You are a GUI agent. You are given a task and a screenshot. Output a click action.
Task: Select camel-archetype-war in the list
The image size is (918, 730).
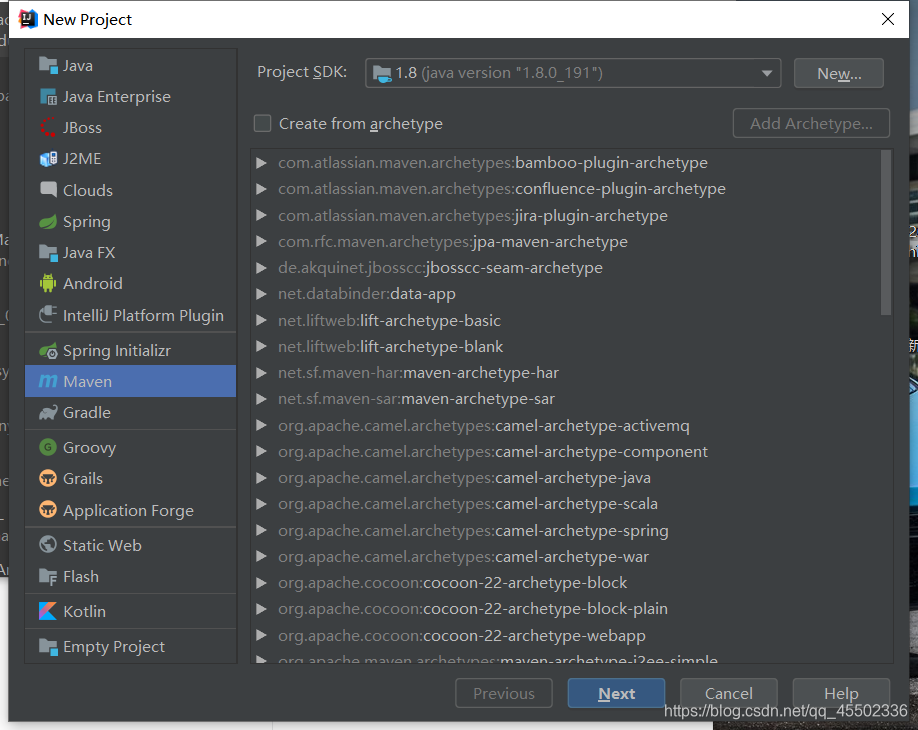(463, 556)
